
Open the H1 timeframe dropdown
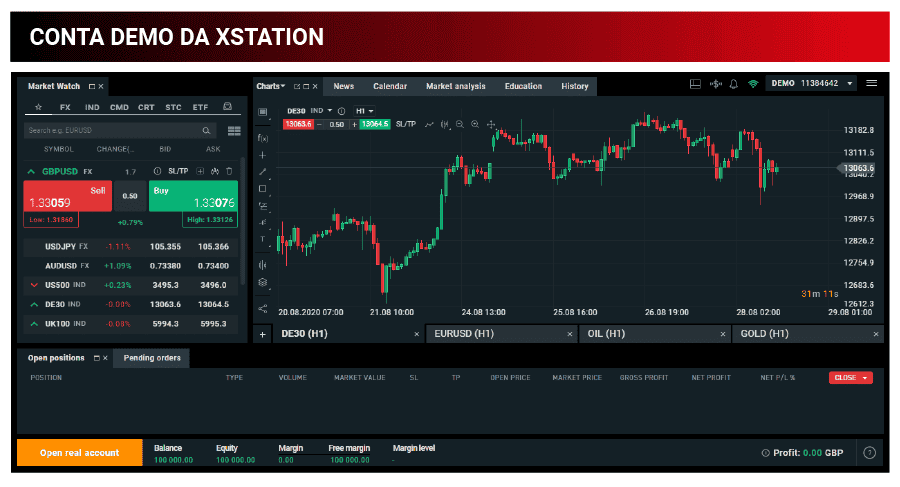pyautogui.click(x=364, y=111)
